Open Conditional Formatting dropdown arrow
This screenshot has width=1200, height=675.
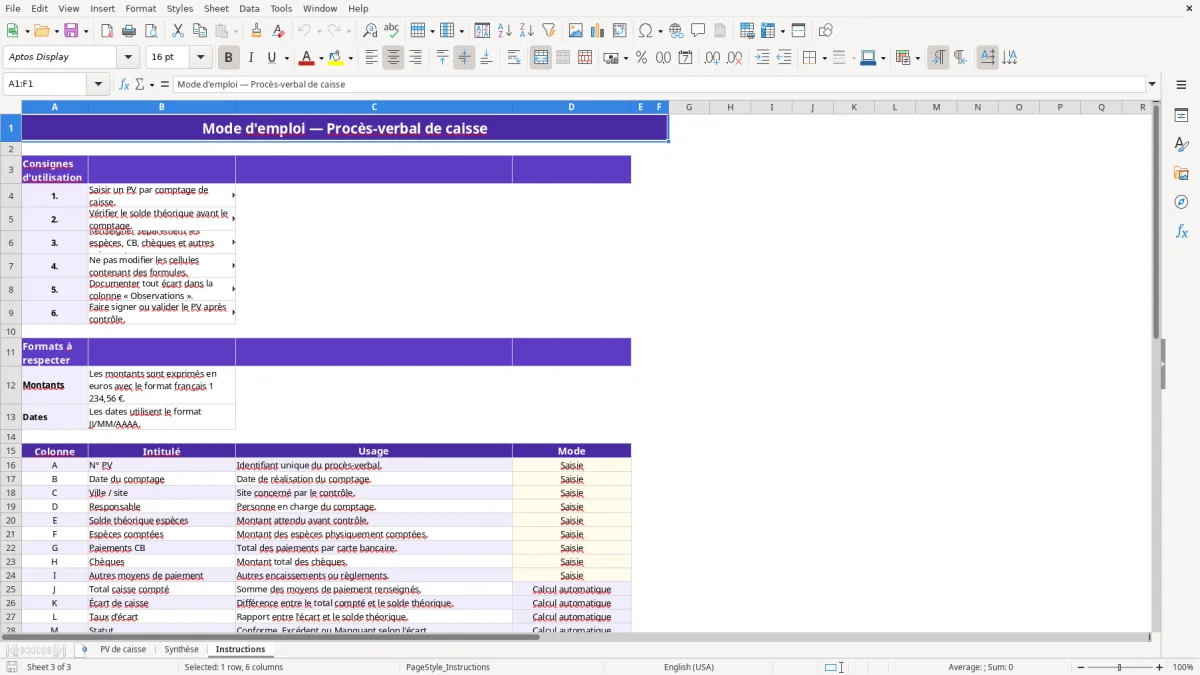(917, 58)
